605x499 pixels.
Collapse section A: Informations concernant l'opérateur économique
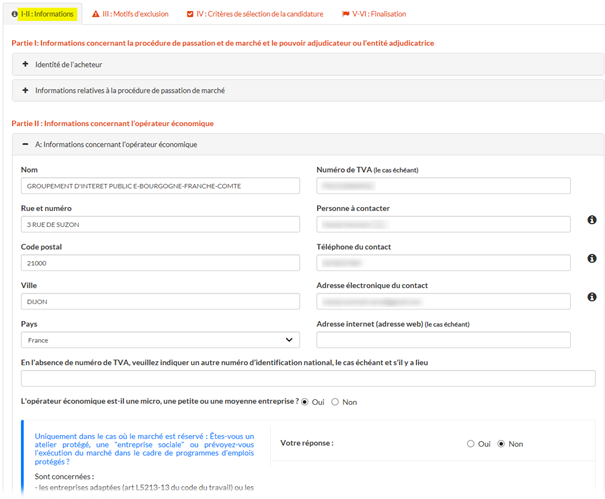pyautogui.click(x=25, y=144)
